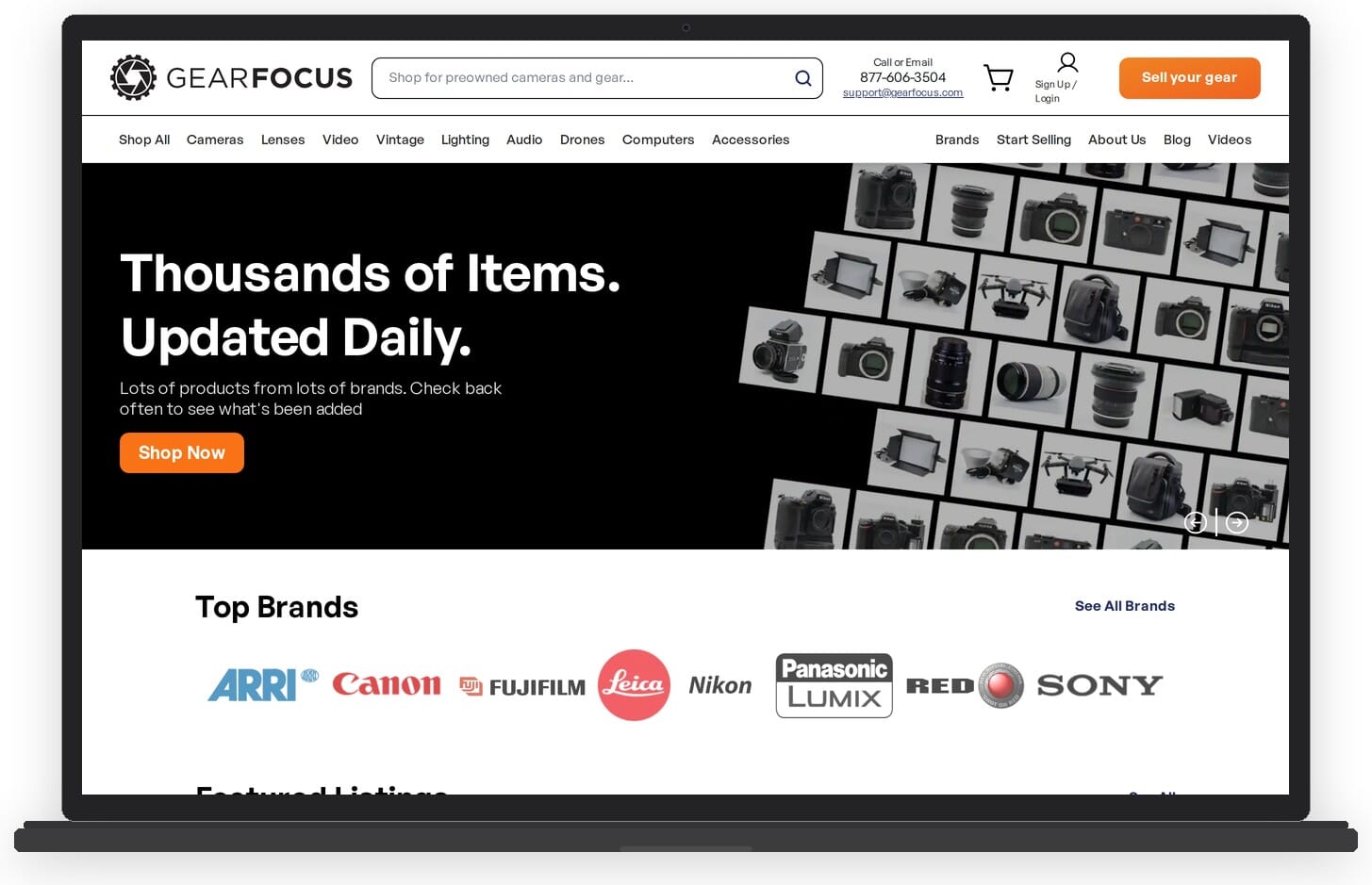Select the Sony brand logo

tap(1099, 685)
